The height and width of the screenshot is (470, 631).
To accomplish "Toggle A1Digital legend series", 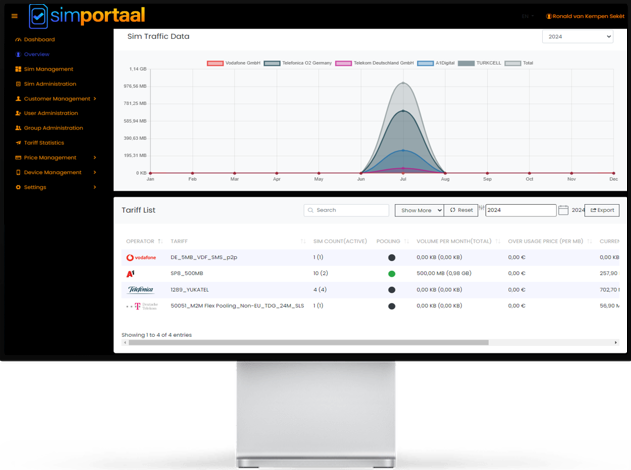I will [x=436, y=63].
